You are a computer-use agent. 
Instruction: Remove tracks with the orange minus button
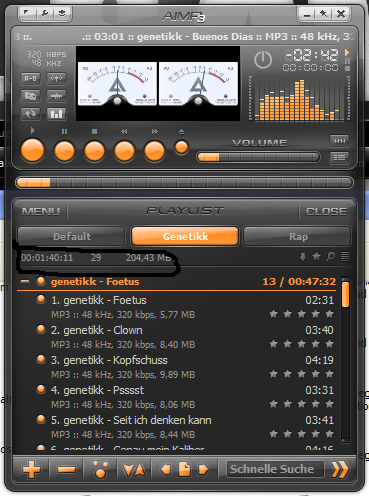point(66,469)
